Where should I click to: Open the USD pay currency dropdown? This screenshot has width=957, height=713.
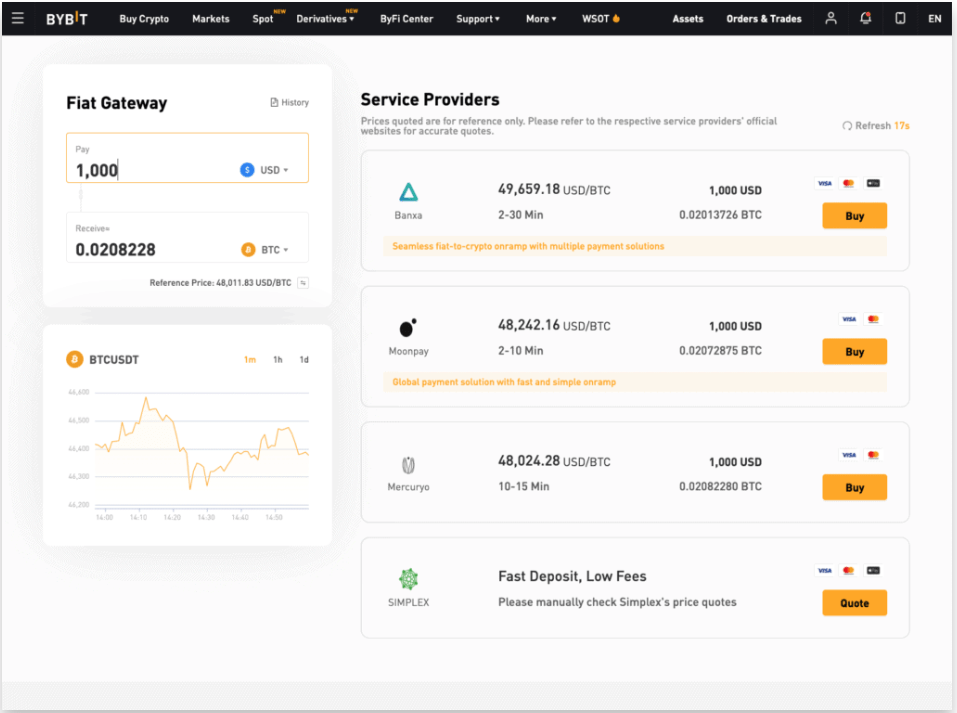pyautogui.click(x=265, y=170)
